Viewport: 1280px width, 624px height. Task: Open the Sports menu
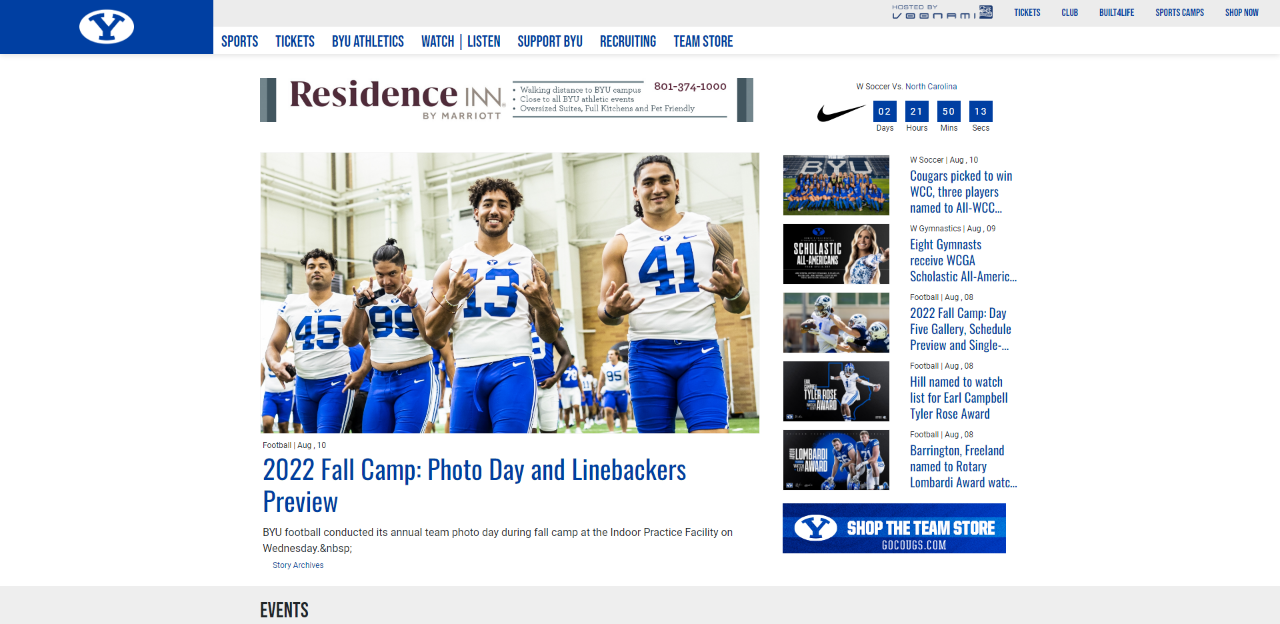(x=240, y=41)
